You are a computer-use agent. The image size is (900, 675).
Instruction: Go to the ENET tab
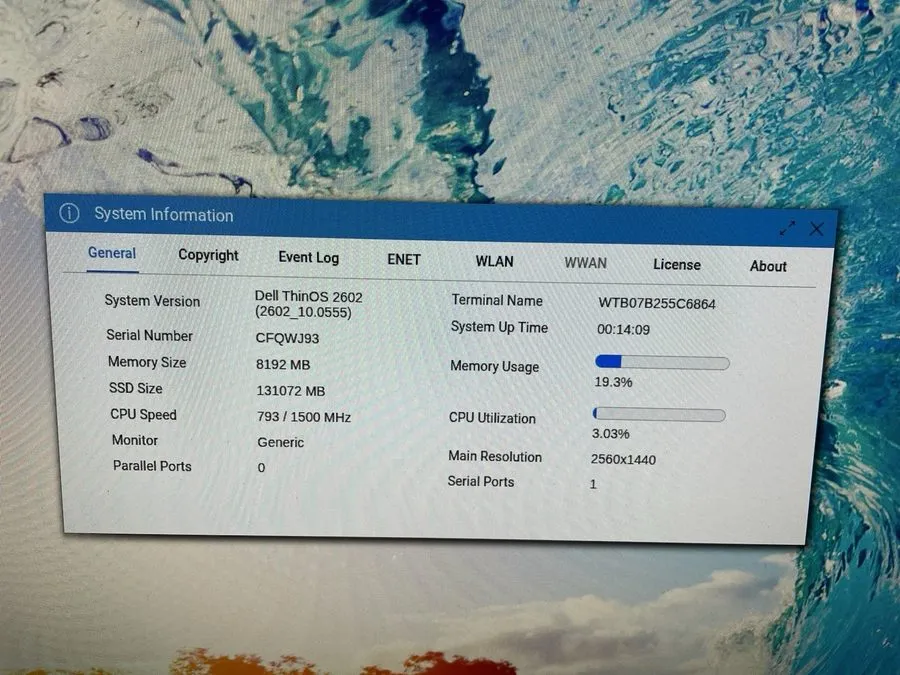point(404,259)
